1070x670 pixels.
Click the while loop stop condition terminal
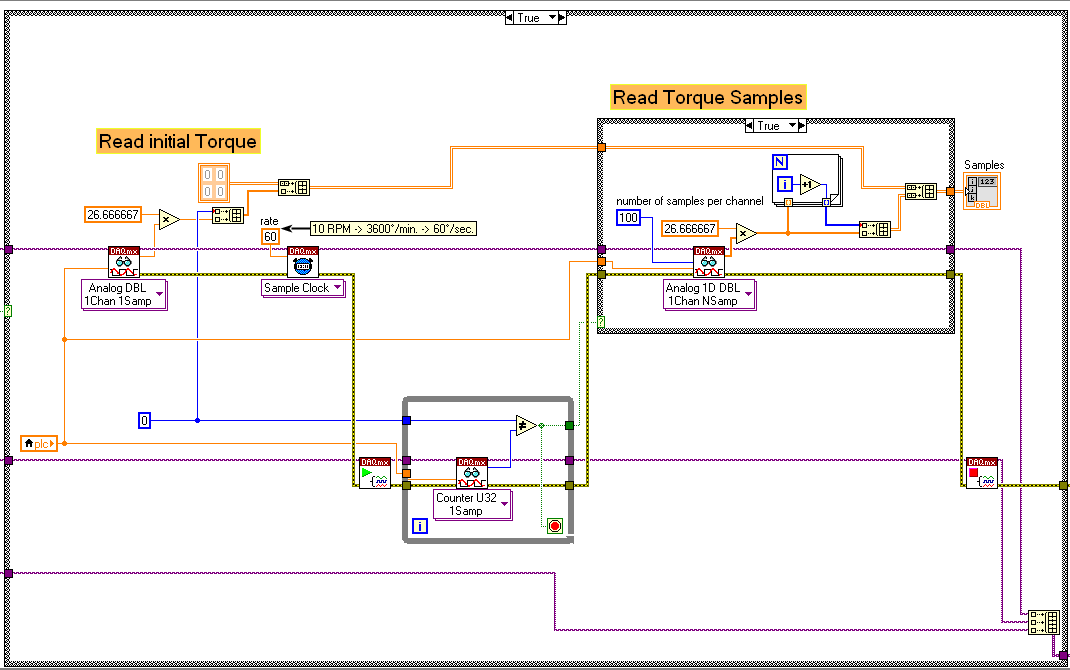pos(555,526)
